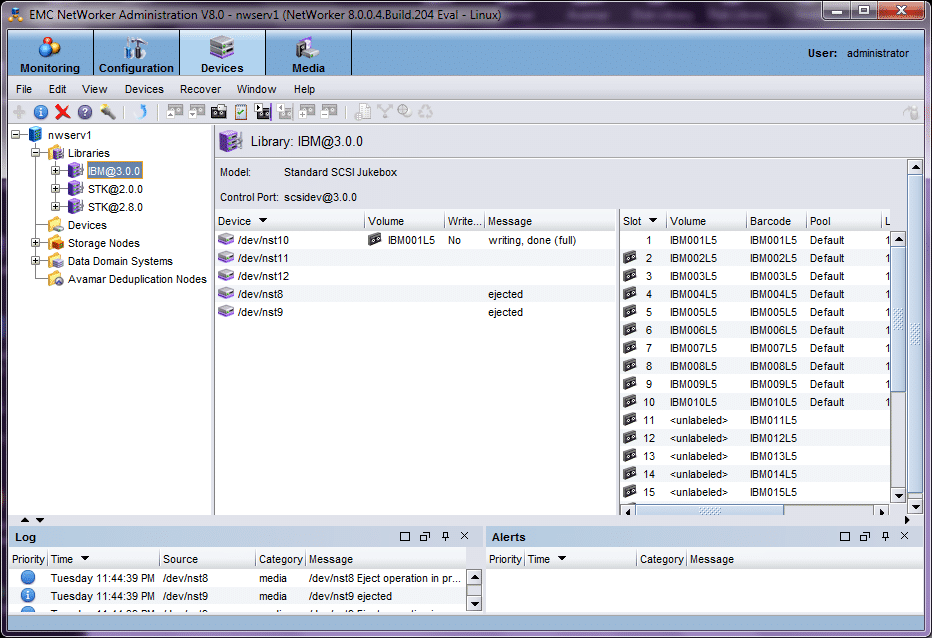Click the drive icon for /dev/nst10
This screenshot has width=932, height=638.
[x=226, y=240]
